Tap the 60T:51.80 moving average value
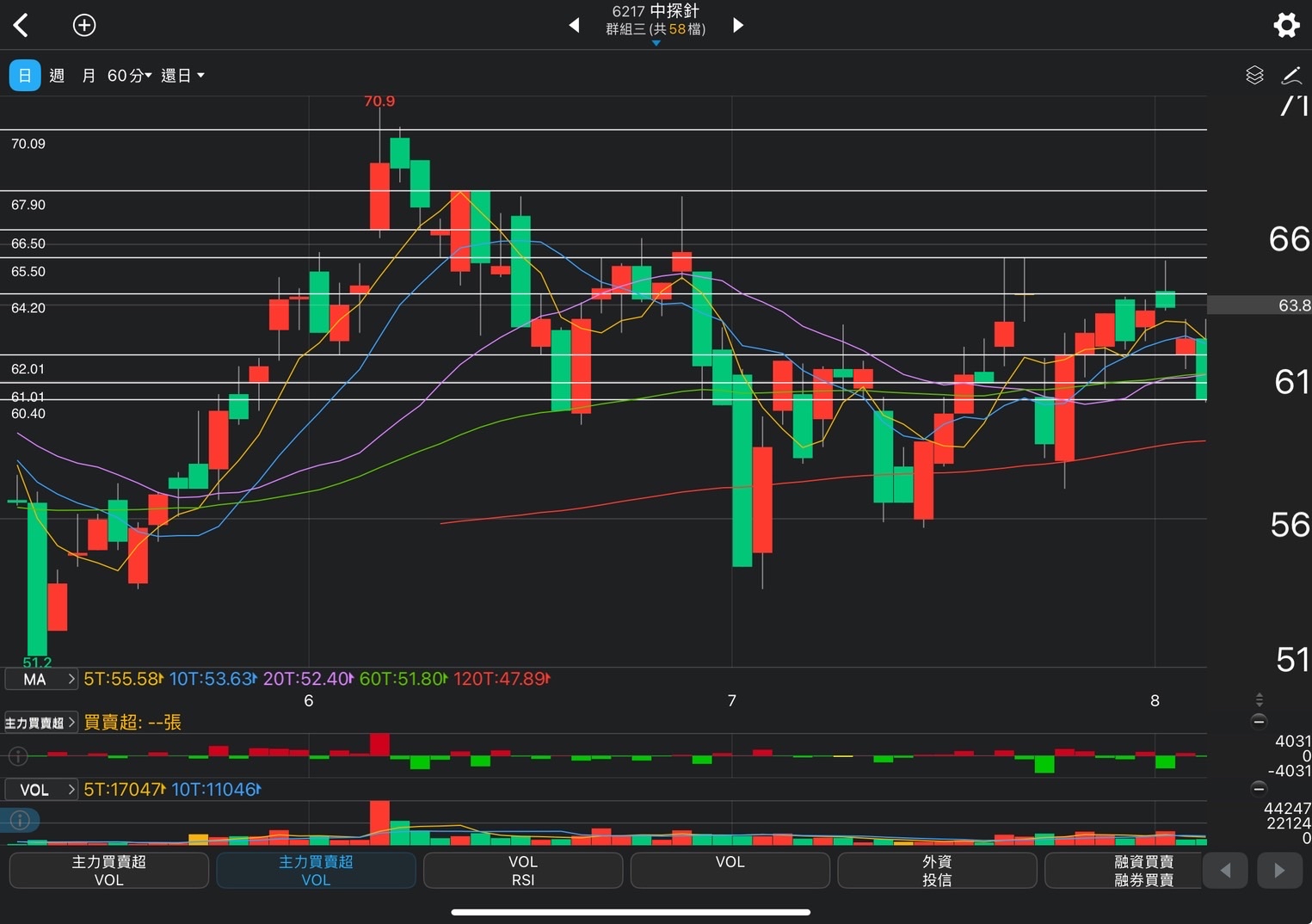Image resolution: width=1312 pixels, height=924 pixels. click(403, 679)
